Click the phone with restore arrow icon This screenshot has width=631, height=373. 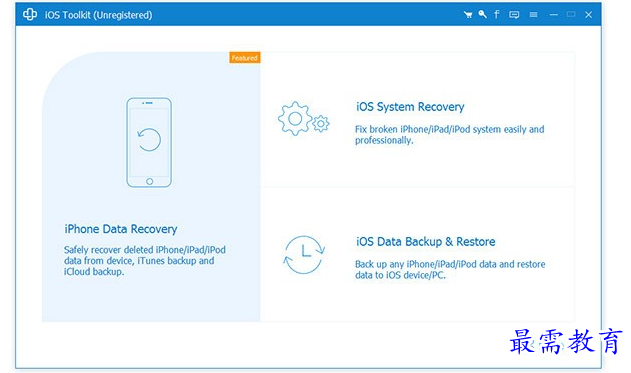149,142
